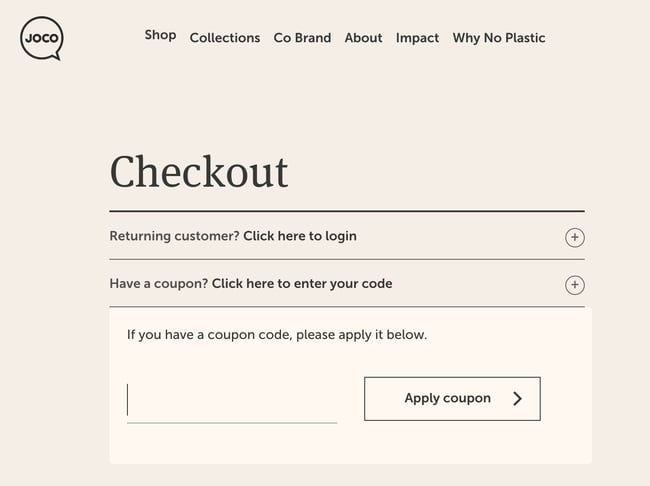The width and height of the screenshot is (650, 486).
Task: Select About in the top navigation
Action: 363,38
